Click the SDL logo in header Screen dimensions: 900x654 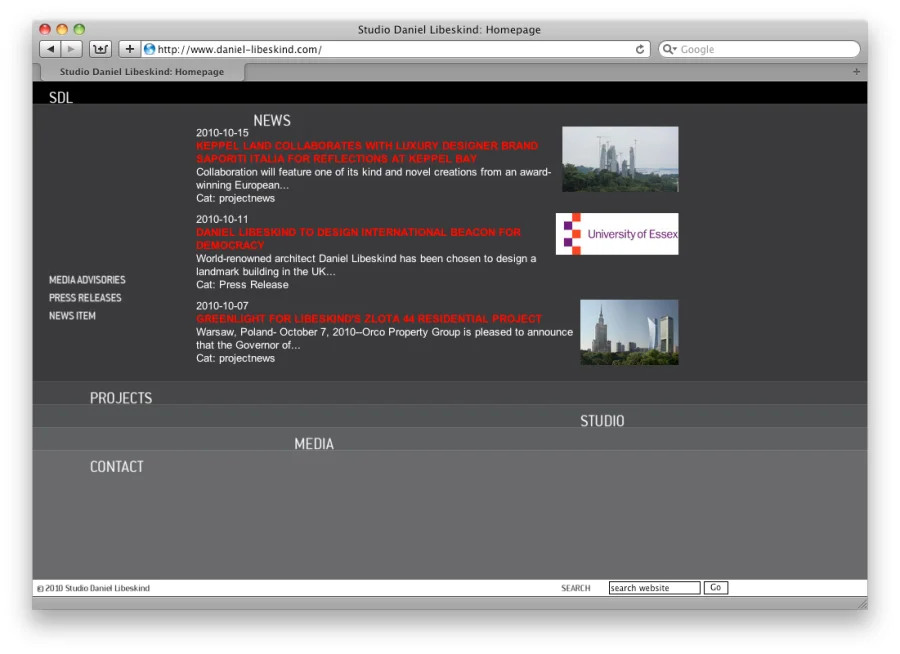pyautogui.click(x=61, y=98)
